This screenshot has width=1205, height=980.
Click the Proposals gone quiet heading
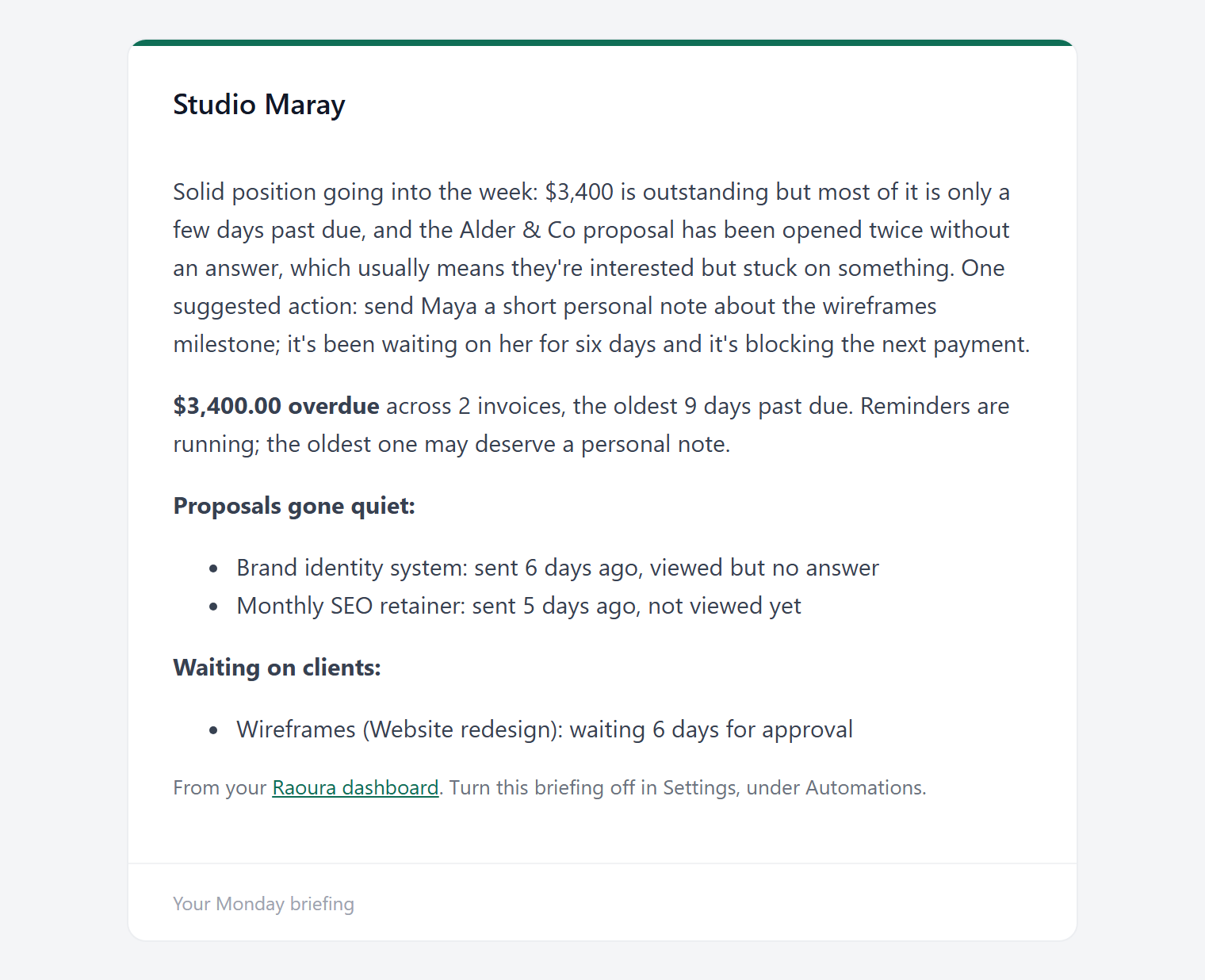(x=294, y=506)
